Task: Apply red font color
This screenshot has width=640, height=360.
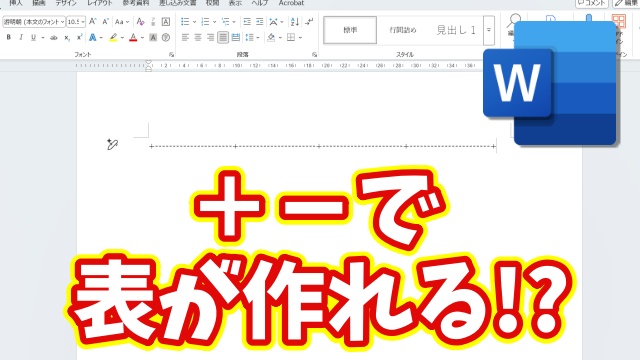Action: click(x=133, y=38)
